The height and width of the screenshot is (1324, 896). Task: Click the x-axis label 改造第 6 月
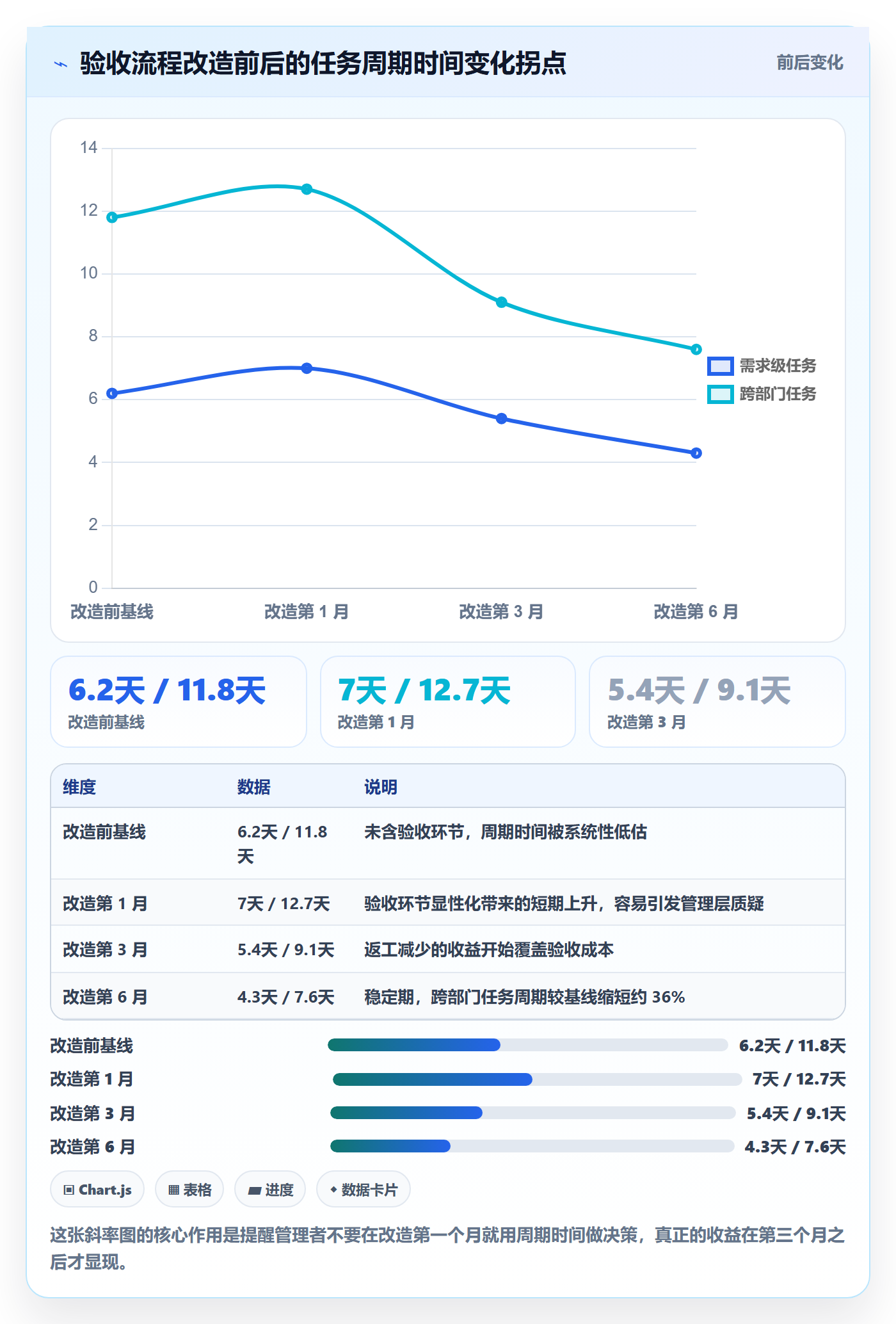point(696,611)
